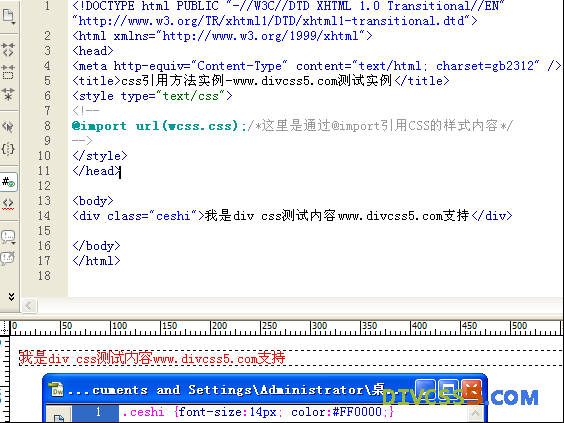Click the ruler origin corner box
The width and height of the screenshot is (564, 423).
coord(5,328)
